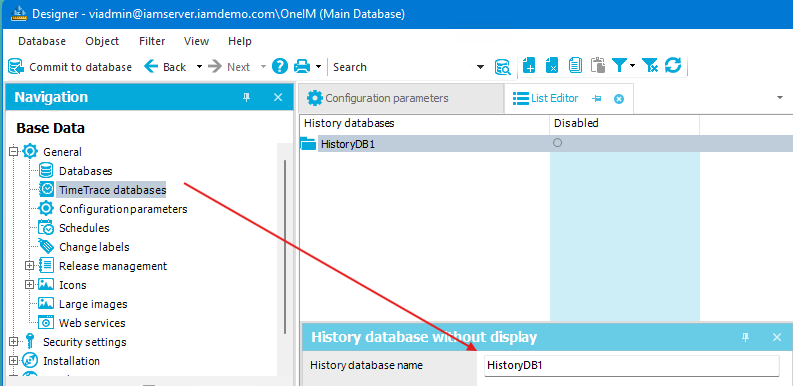Click the printer icon
793x386 pixels.
(302, 66)
